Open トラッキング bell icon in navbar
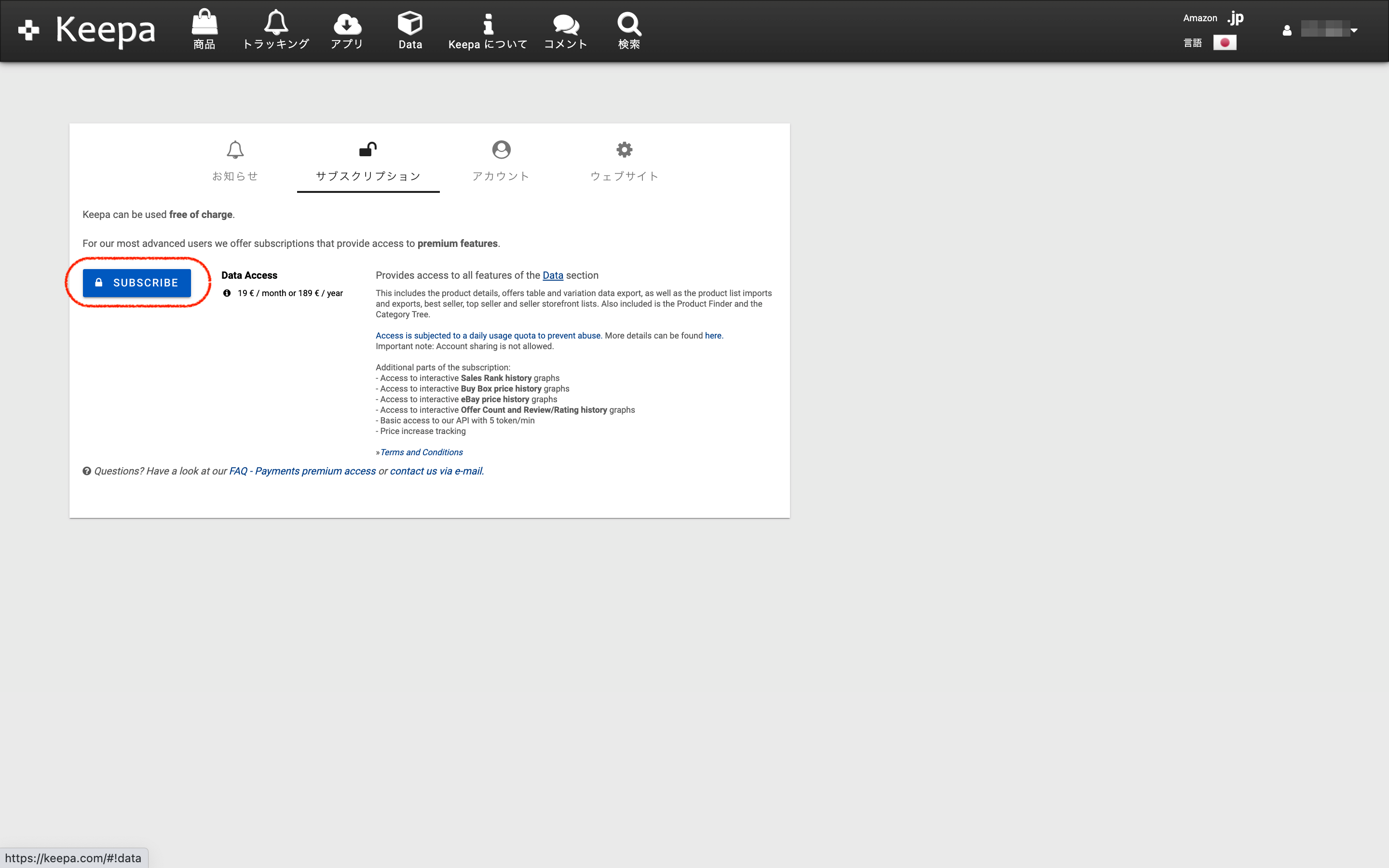The width and height of the screenshot is (1389, 868). pyautogui.click(x=276, y=23)
